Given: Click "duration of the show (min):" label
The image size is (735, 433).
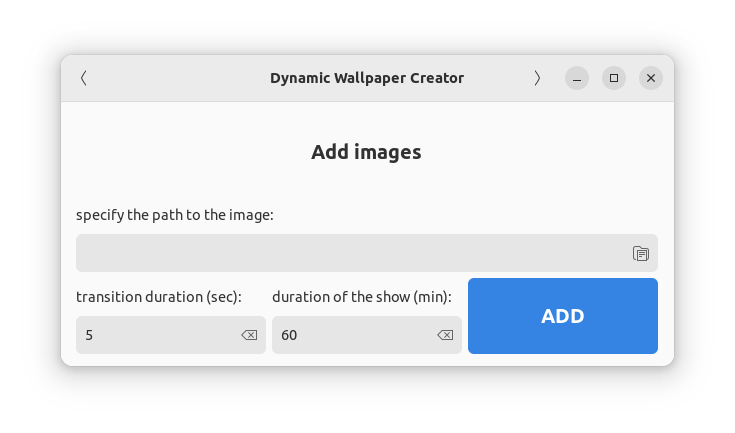Looking at the screenshot, I should [362, 297].
